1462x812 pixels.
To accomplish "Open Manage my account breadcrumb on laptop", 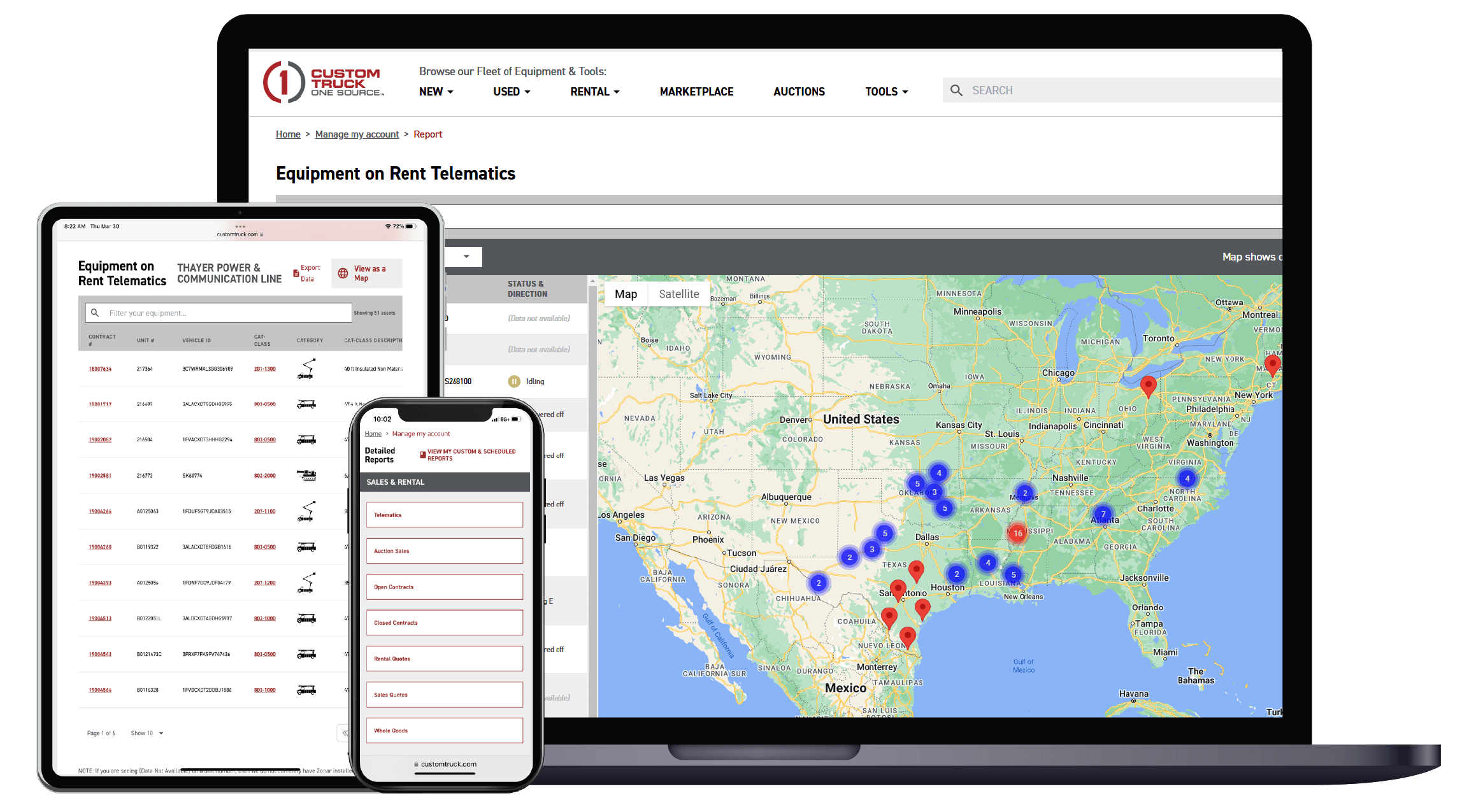I will [357, 134].
